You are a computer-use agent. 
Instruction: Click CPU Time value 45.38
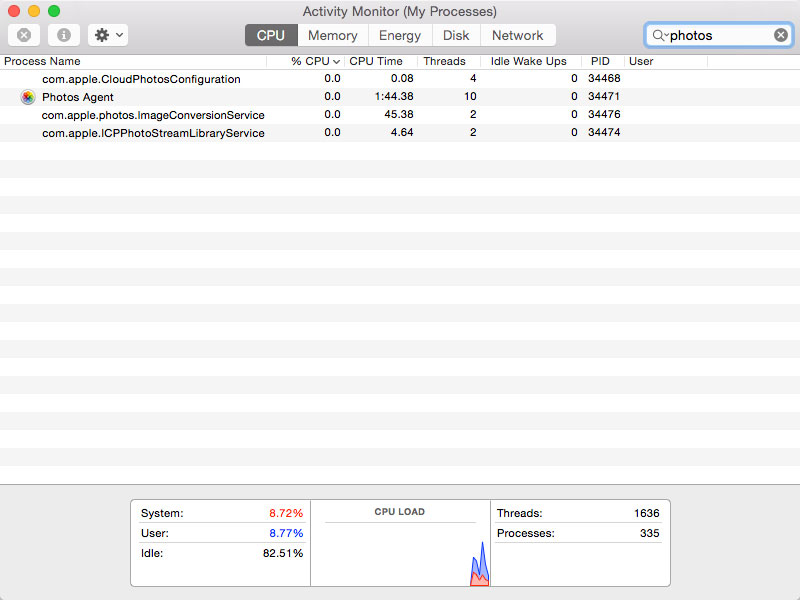(399, 114)
